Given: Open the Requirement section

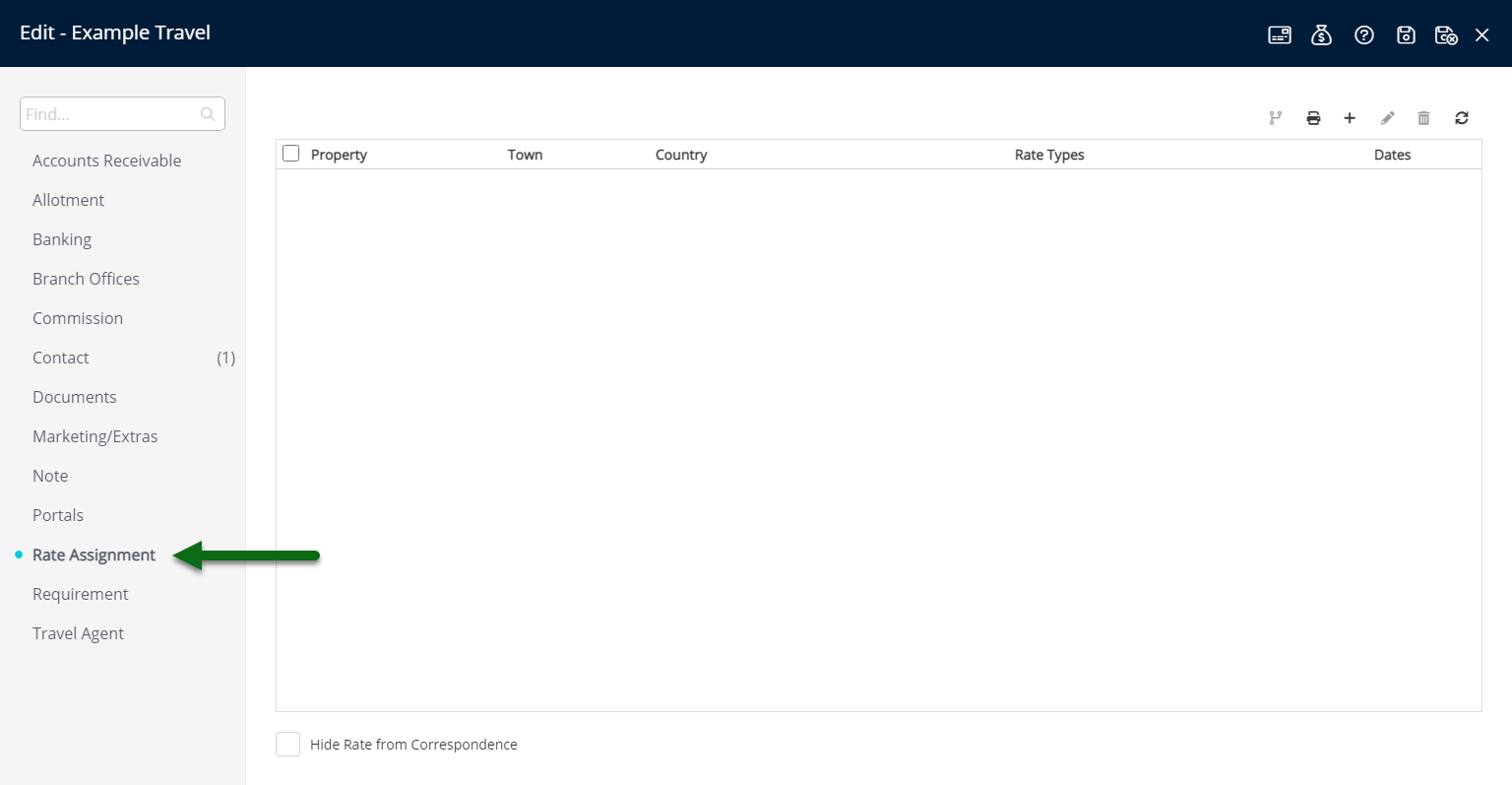Looking at the screenshot, I should [81, 594].
